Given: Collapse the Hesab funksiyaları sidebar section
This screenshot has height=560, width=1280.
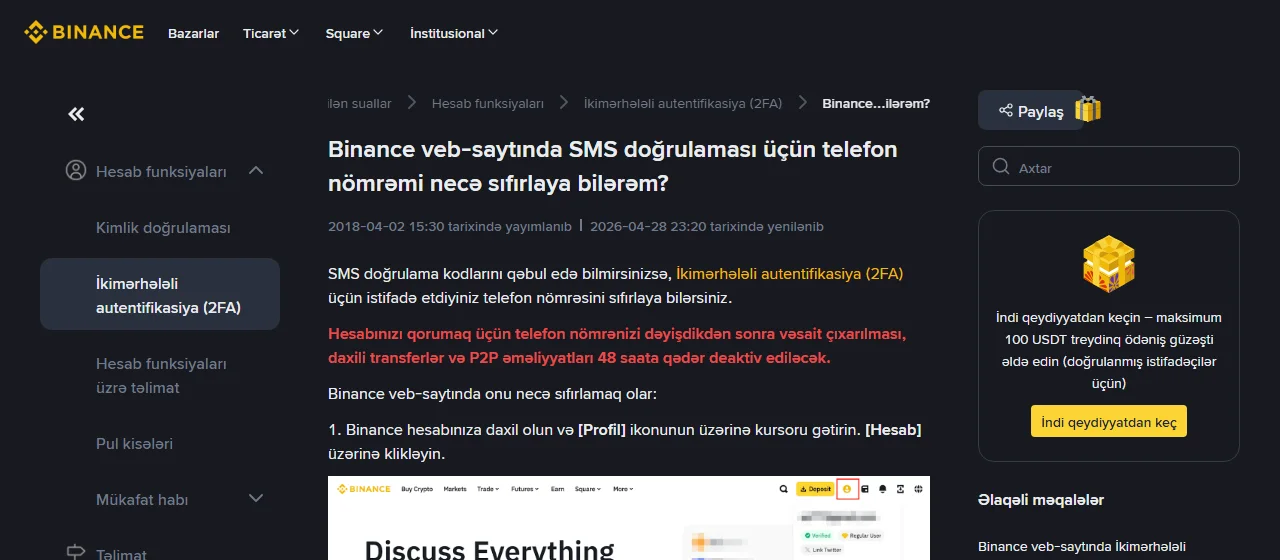Looking at the screenshot, I should pos(256,171).
